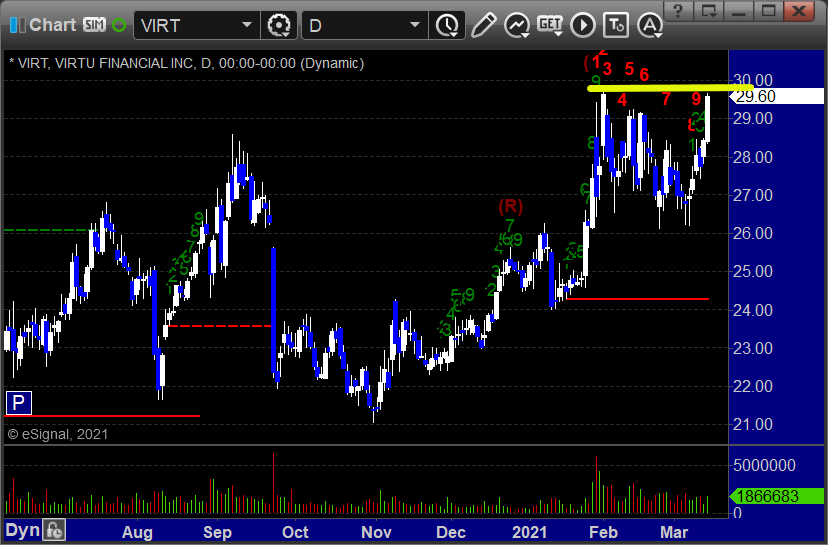Minimize the chart window
This screenshot has width=828, height=545.
738,10
